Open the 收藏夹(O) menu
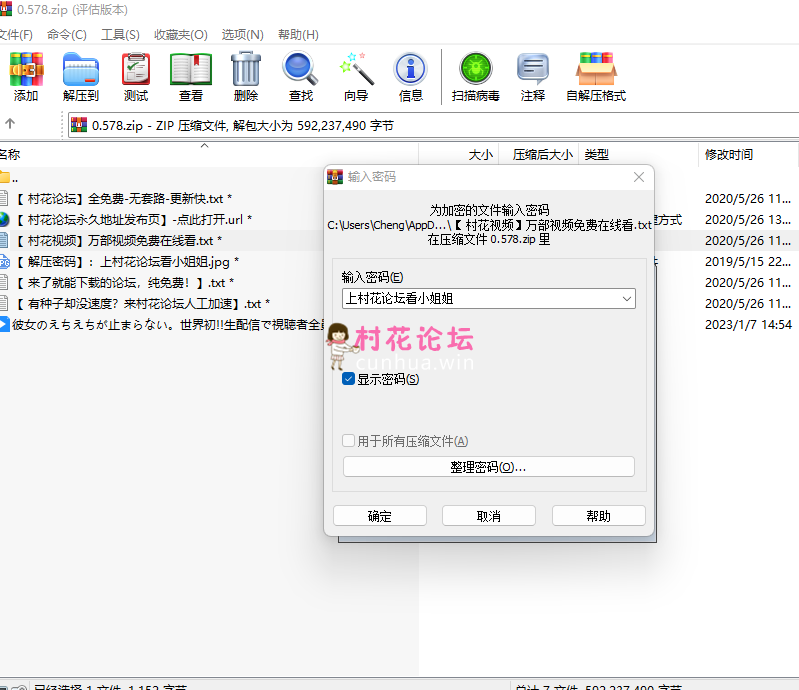The width and height of the screenshot is (799, 690). coord(181,35)
